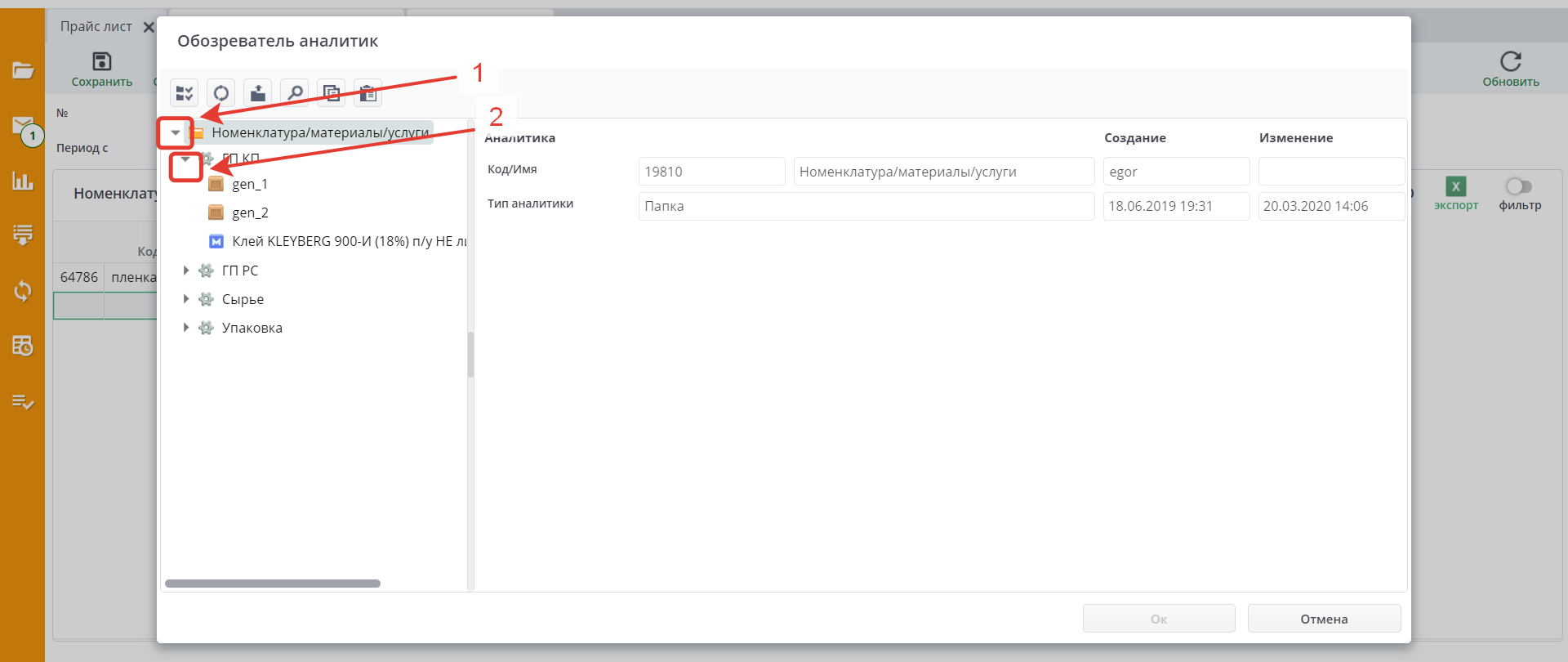Expand the Сырье tree node
The image size is (1568, 662).
tap(186, 299)
